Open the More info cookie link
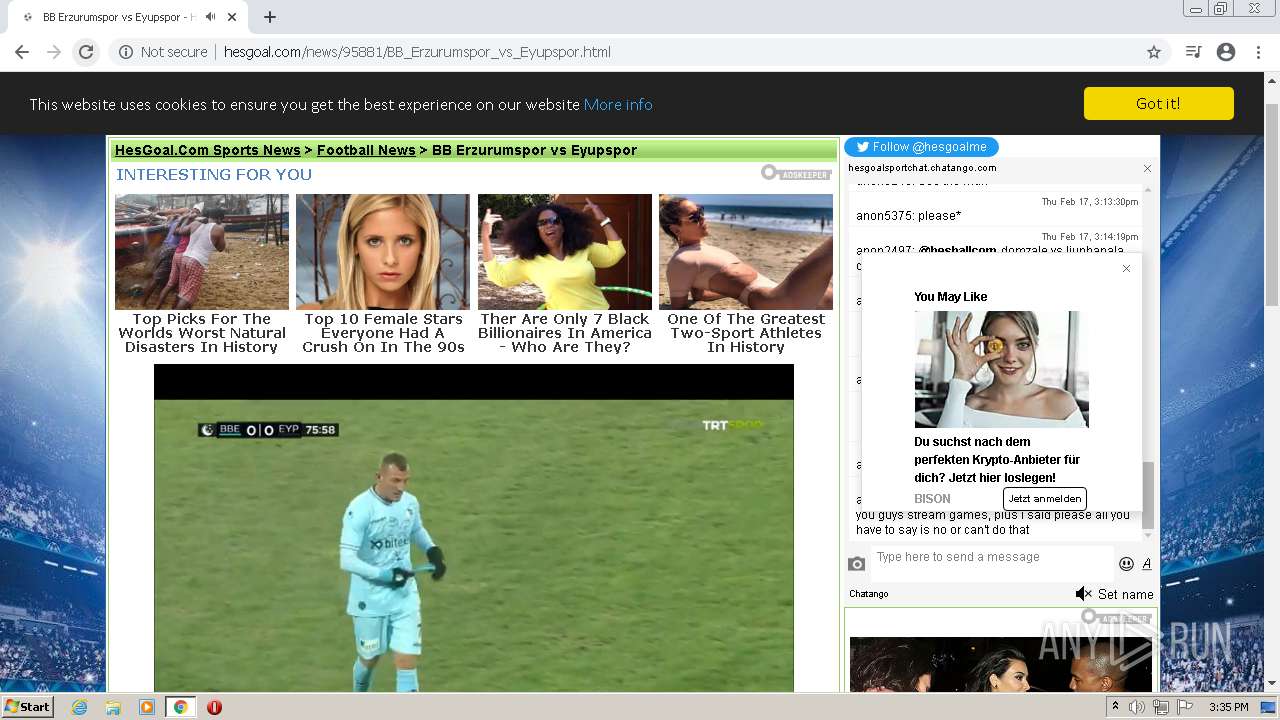1280x720 pixels. pos(618,104)
